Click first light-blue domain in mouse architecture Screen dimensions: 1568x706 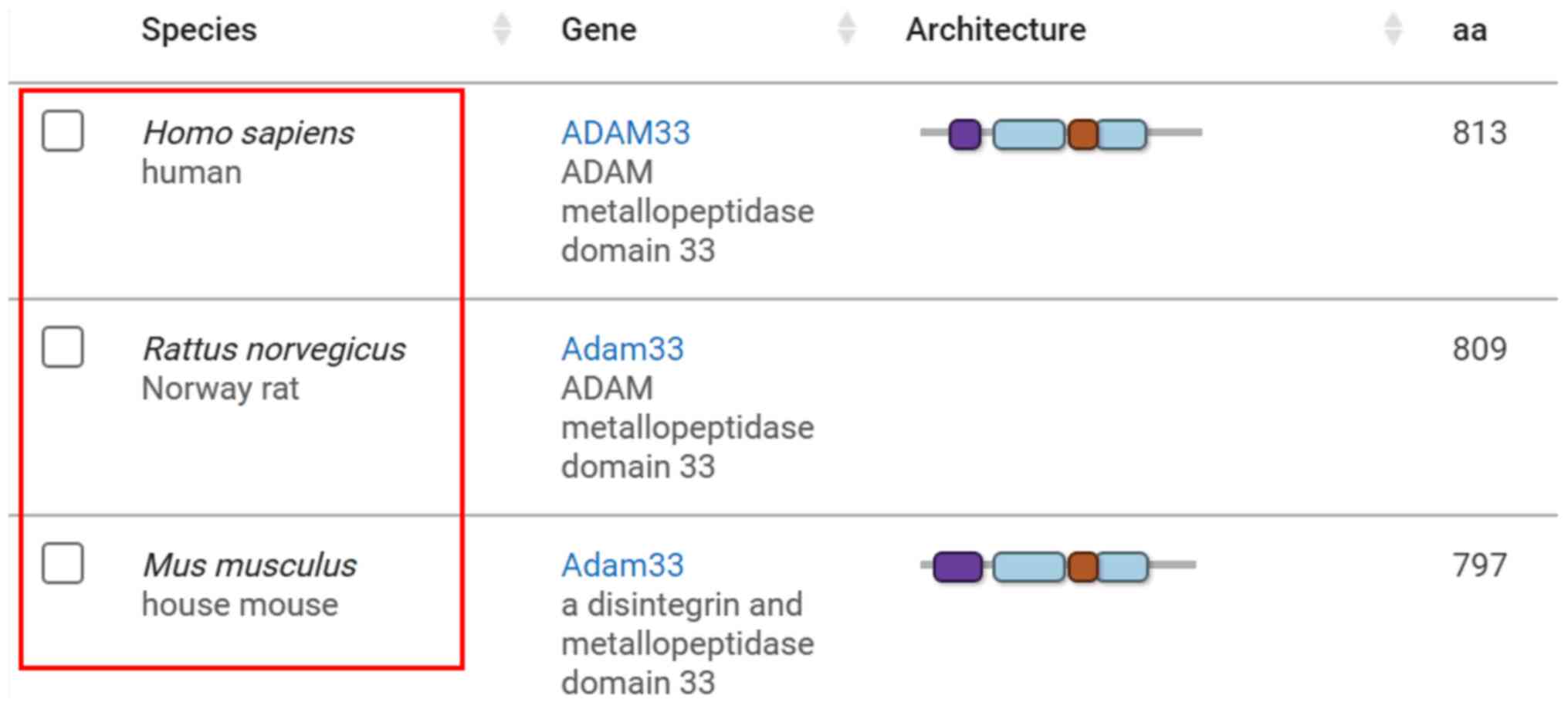tap(1028, 567)
